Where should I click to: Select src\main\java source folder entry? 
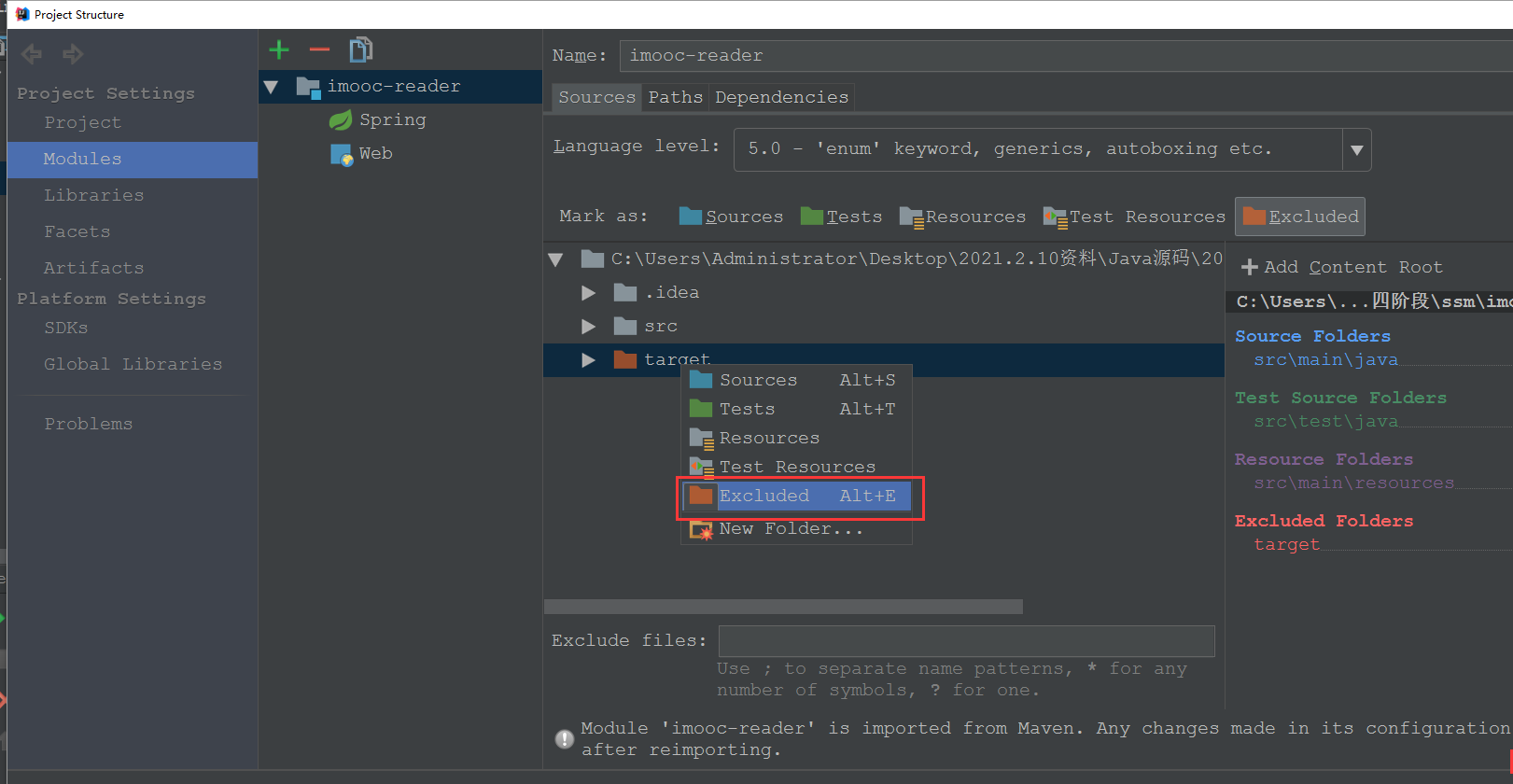(1325, 359)
